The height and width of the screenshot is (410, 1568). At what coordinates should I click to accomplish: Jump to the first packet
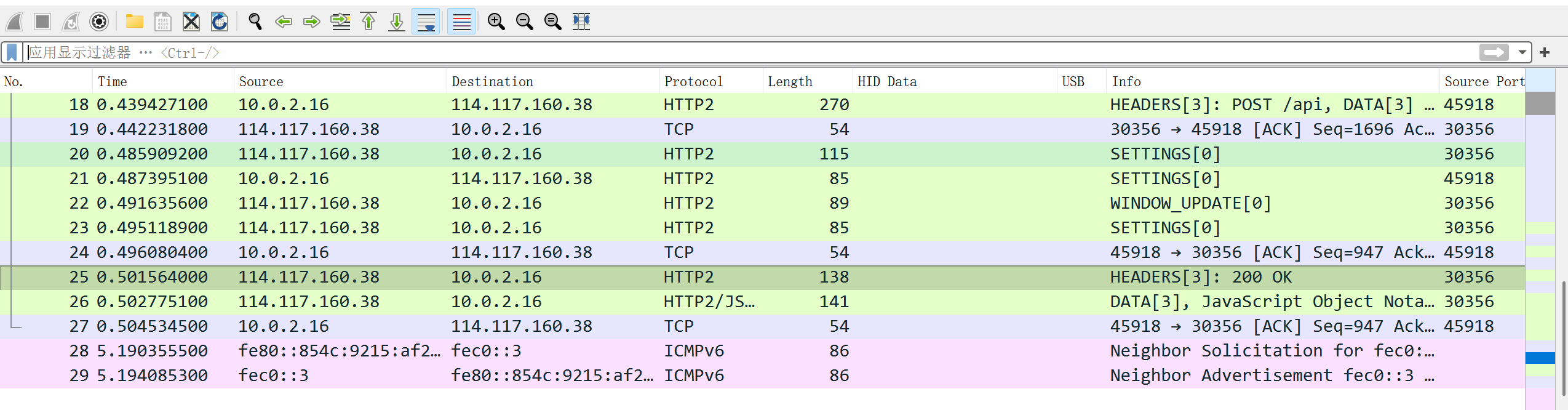click(368, 22)
